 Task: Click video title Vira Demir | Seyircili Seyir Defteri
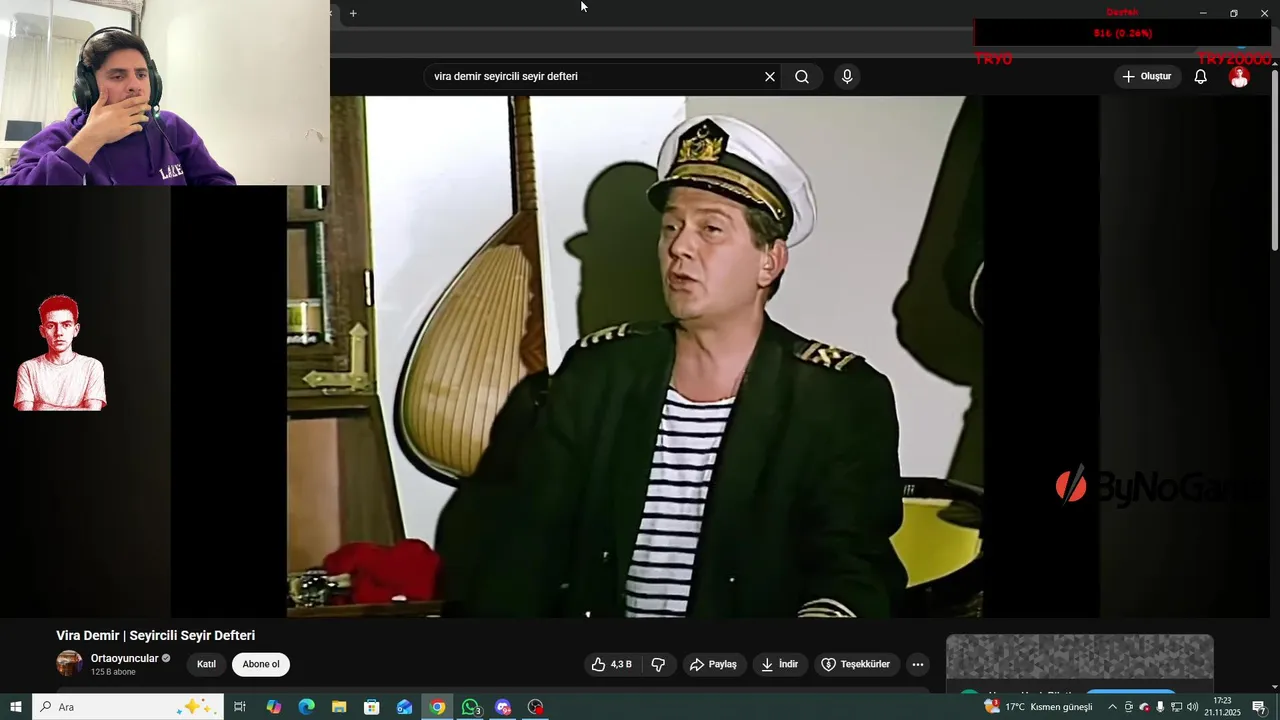(x=156, y=635)
